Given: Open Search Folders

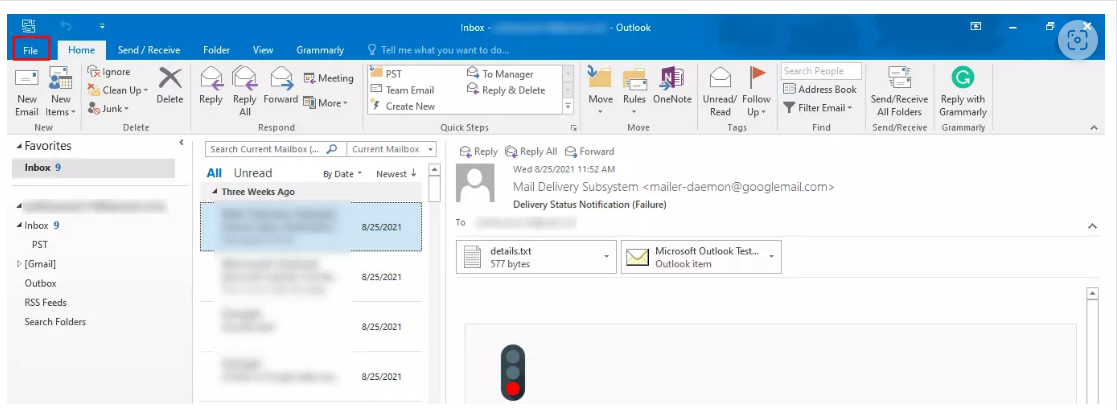Looking at the screenshot, I should tap(55, 322).
